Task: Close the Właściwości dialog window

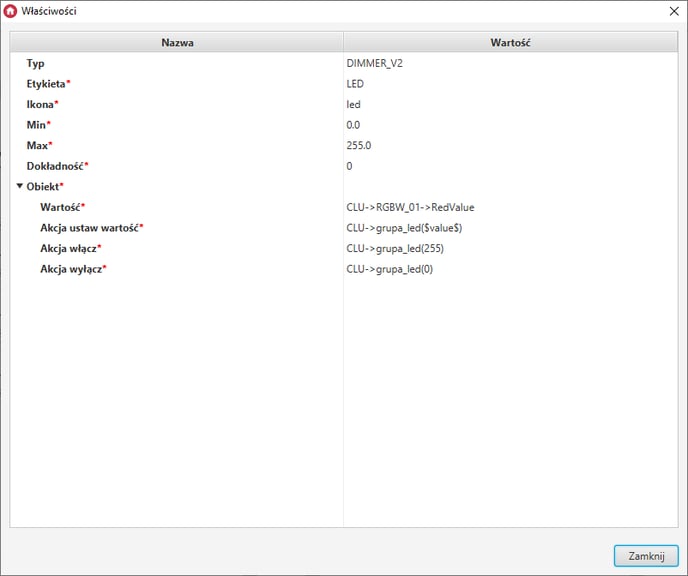Action: [x=672, y=11]
